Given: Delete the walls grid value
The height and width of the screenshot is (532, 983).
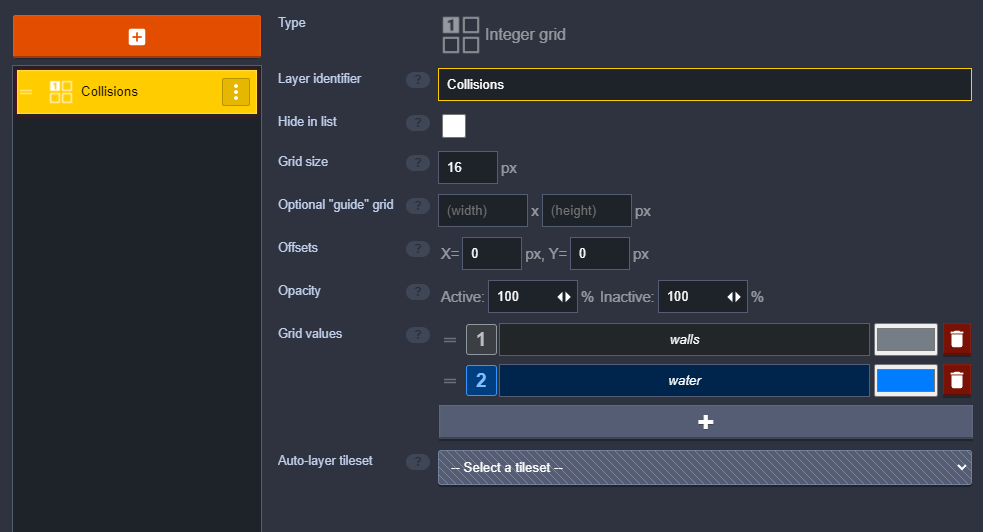Looking at the screenshot, I should pyautogui.click(x=957, y=339).
